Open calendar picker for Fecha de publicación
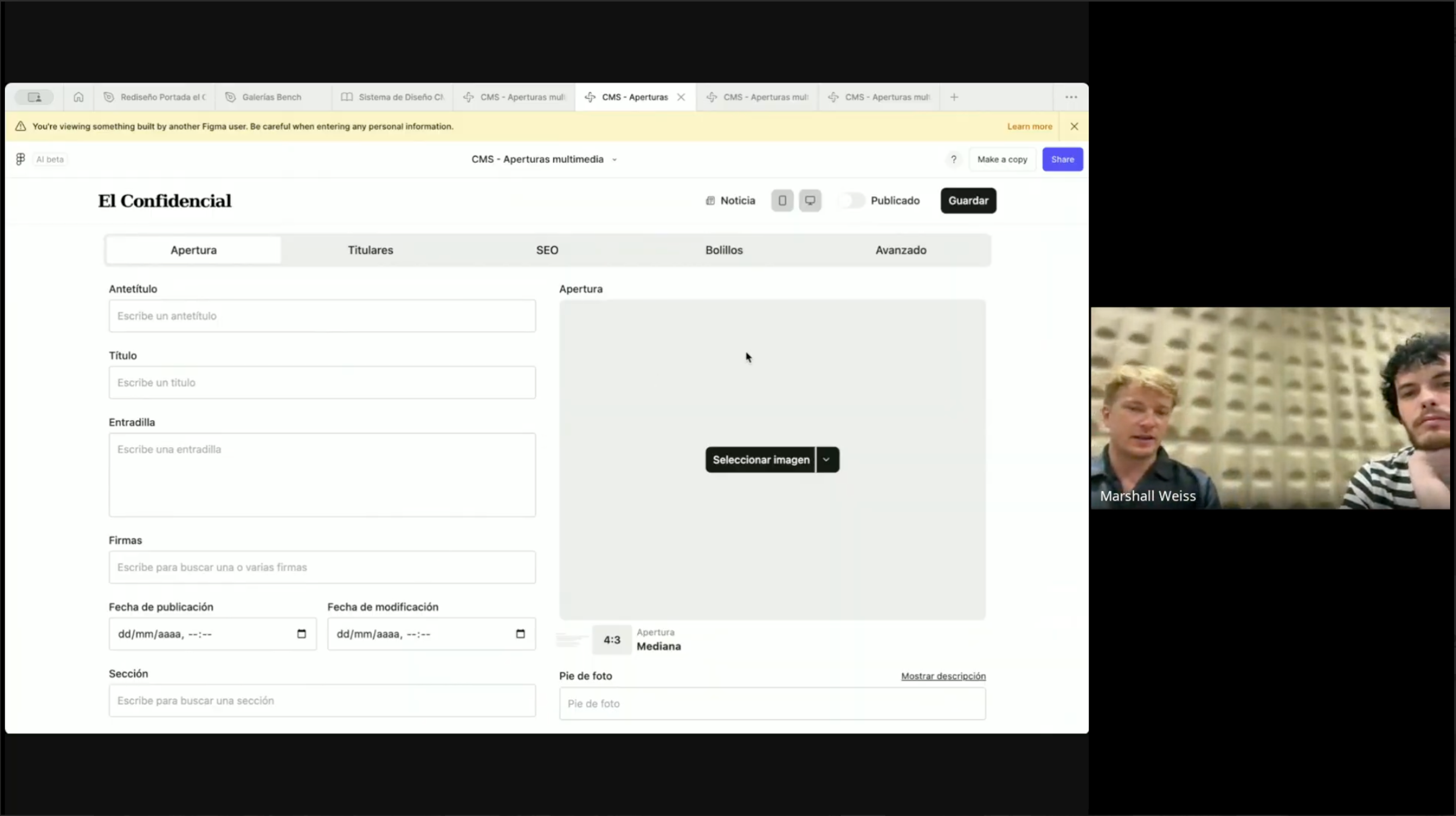The image size is (1456, 816). coord(302,634)
